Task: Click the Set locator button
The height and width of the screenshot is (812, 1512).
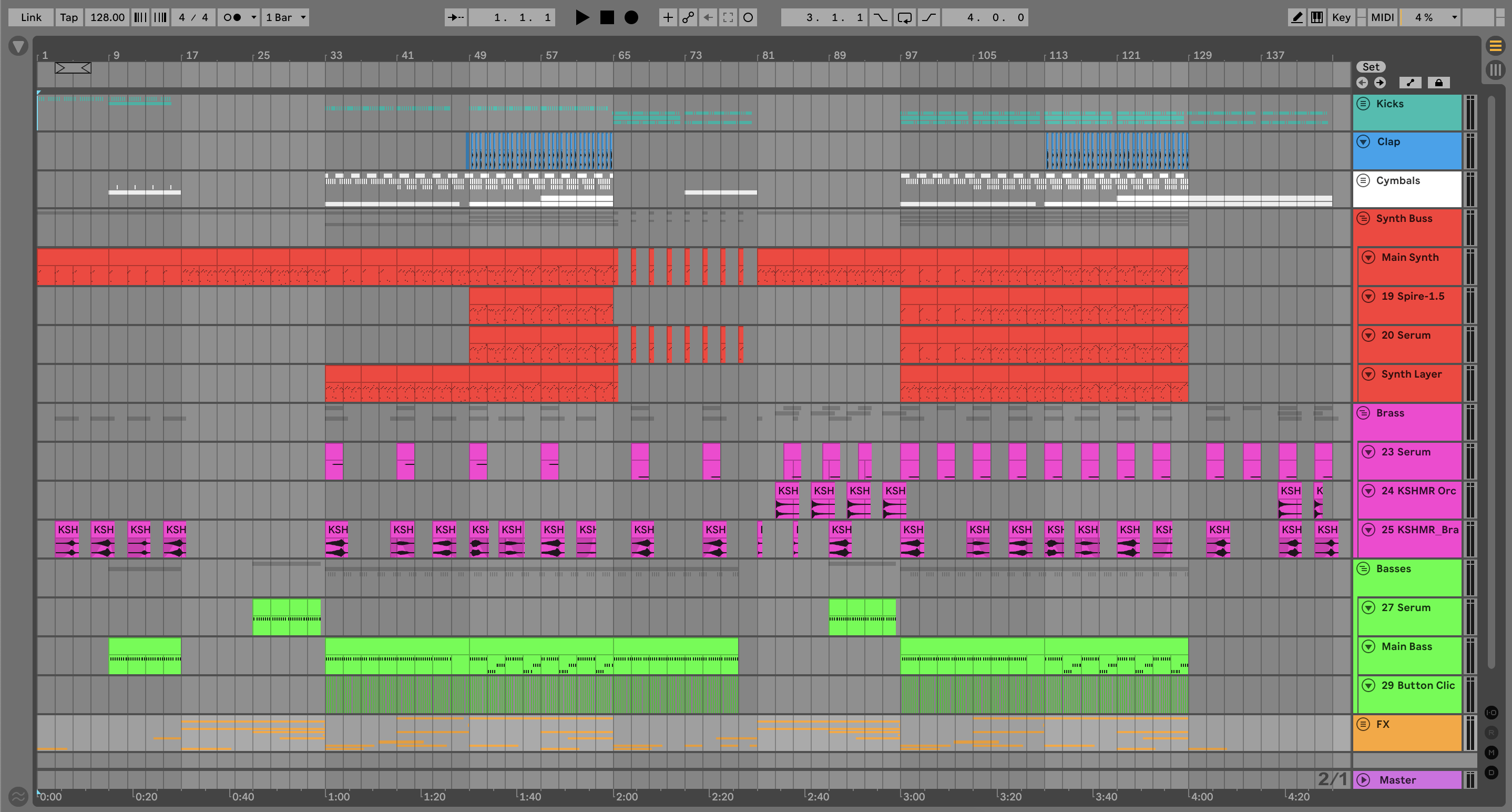Action: [1371, 67]
